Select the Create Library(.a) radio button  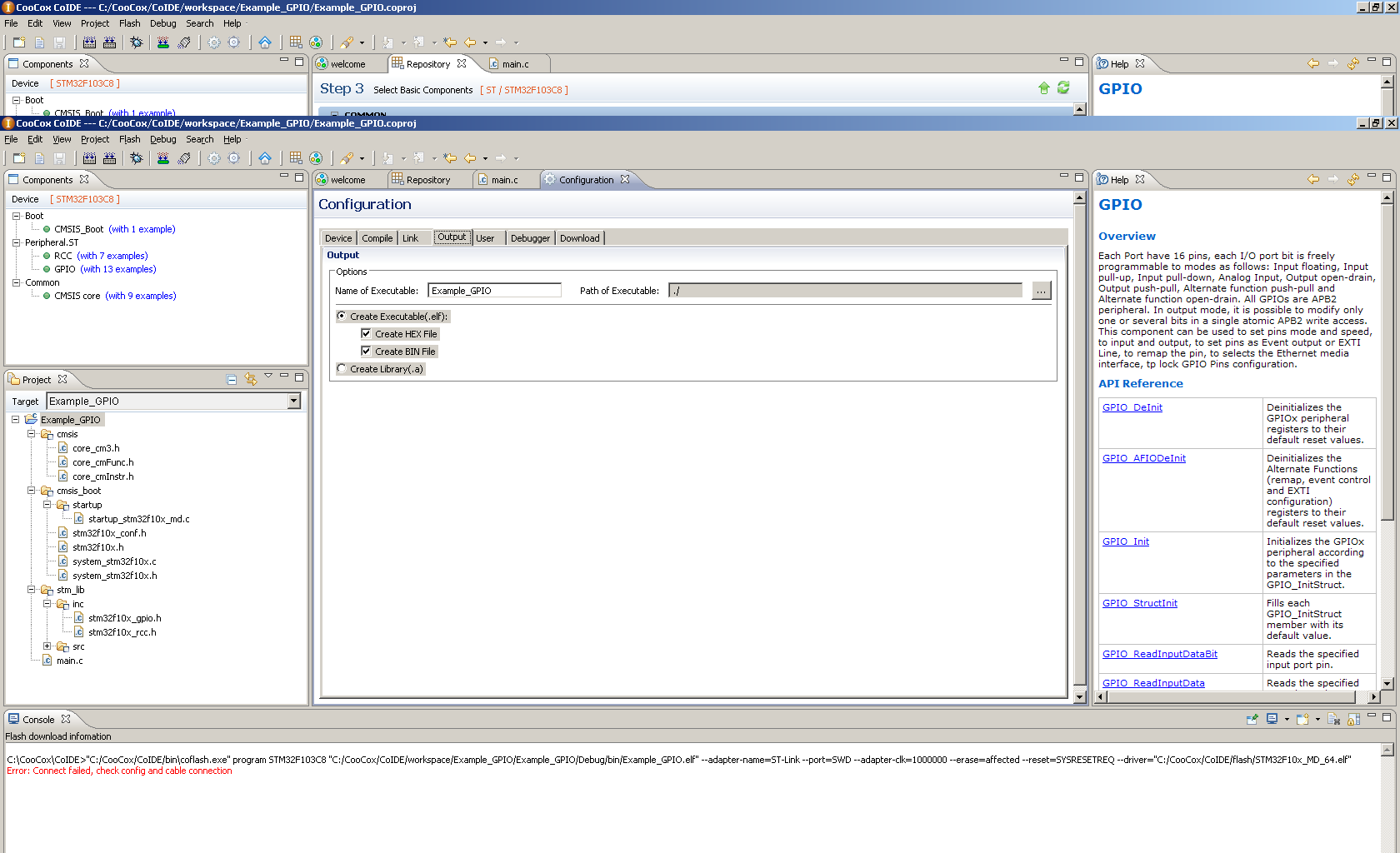[342, 368]
